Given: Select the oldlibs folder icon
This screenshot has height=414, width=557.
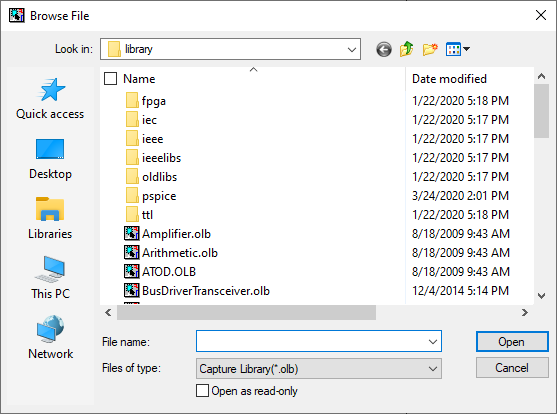Looking at the screenshot, I should [x=132, y=177].
